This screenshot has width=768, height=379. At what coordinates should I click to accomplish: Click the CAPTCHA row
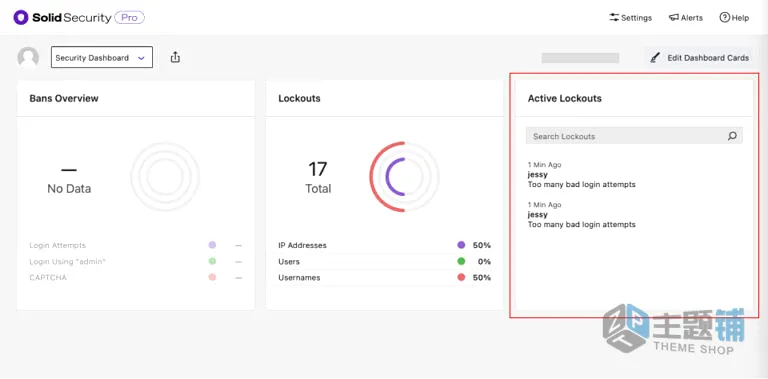136,278
